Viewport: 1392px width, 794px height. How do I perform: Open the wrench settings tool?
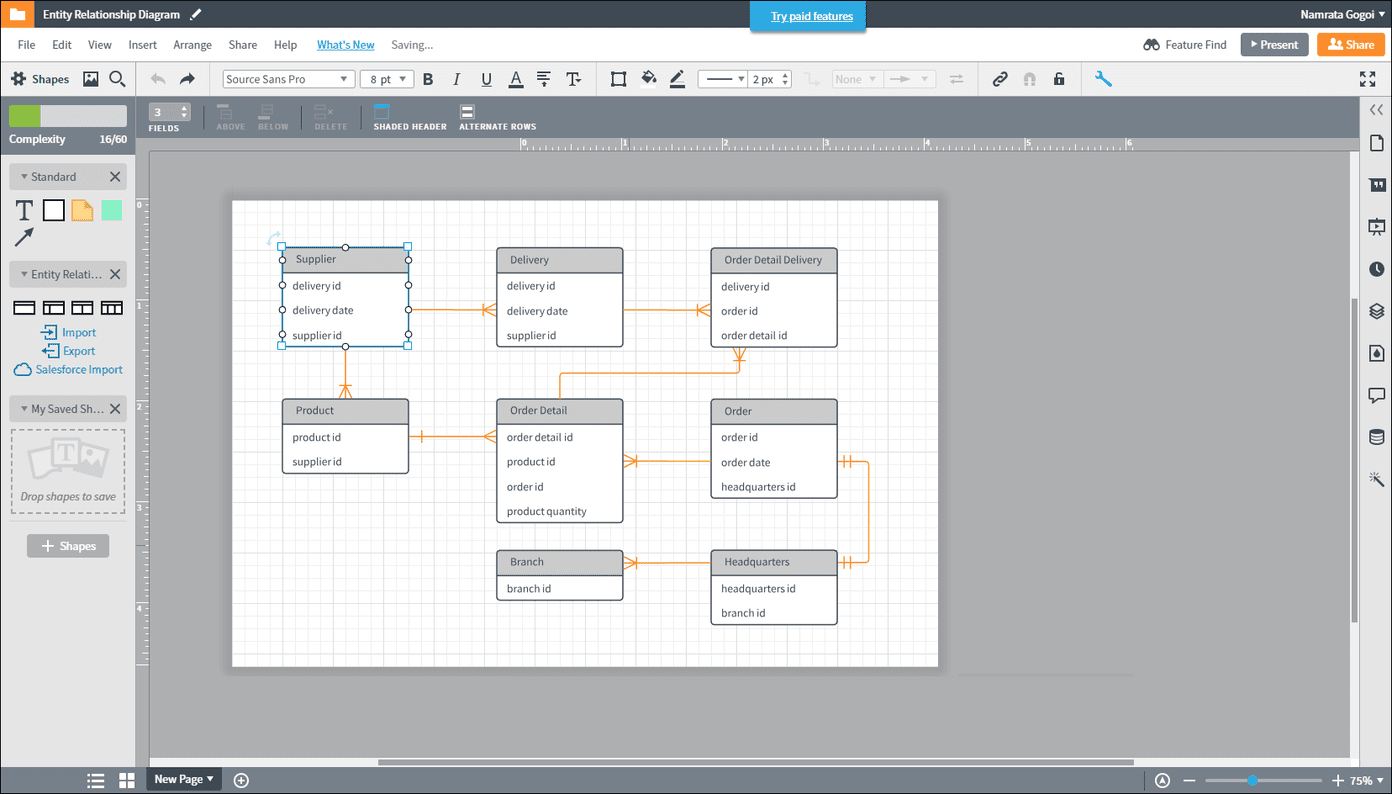[1103, 79]
